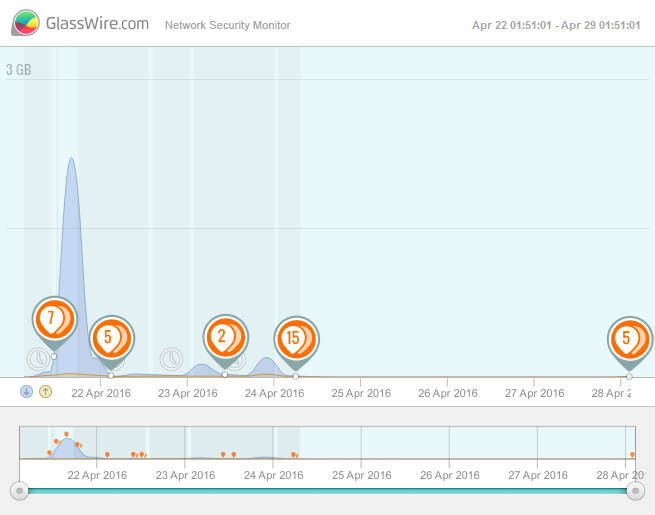655x515 pixels.
Task: Click the Network Security Monitor title
Action: [228, 25]
